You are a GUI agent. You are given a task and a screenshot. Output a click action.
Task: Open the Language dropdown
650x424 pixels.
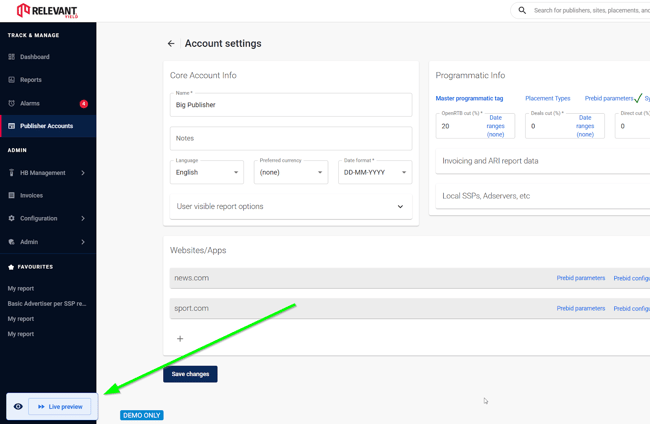(x=207, y=172)
